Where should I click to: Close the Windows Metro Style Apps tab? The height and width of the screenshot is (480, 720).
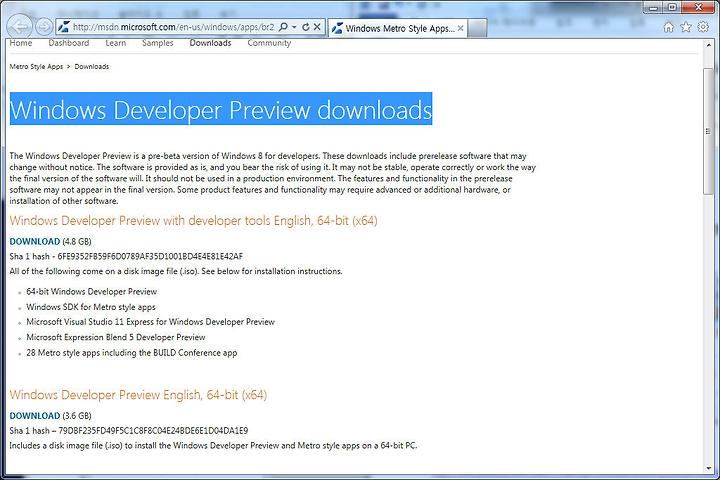(460, 28)
